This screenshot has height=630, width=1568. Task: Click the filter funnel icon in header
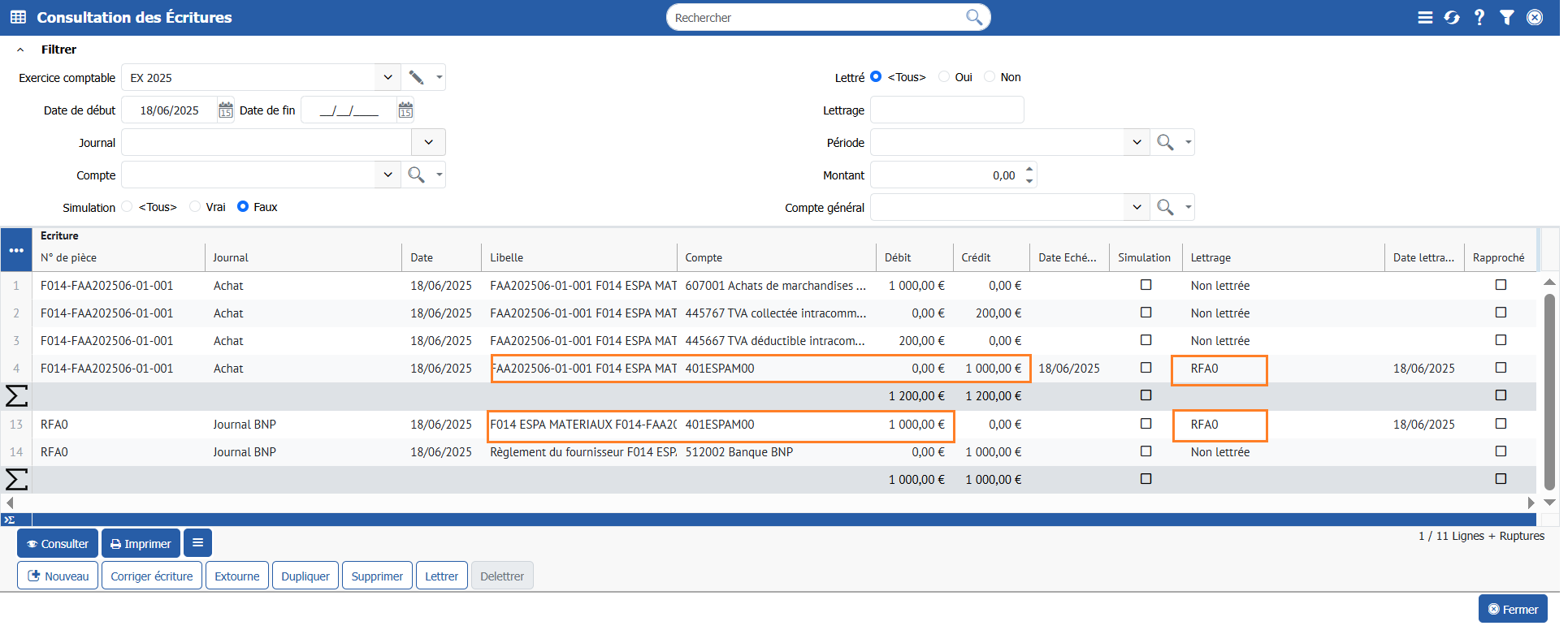[x=1506, y=17]
